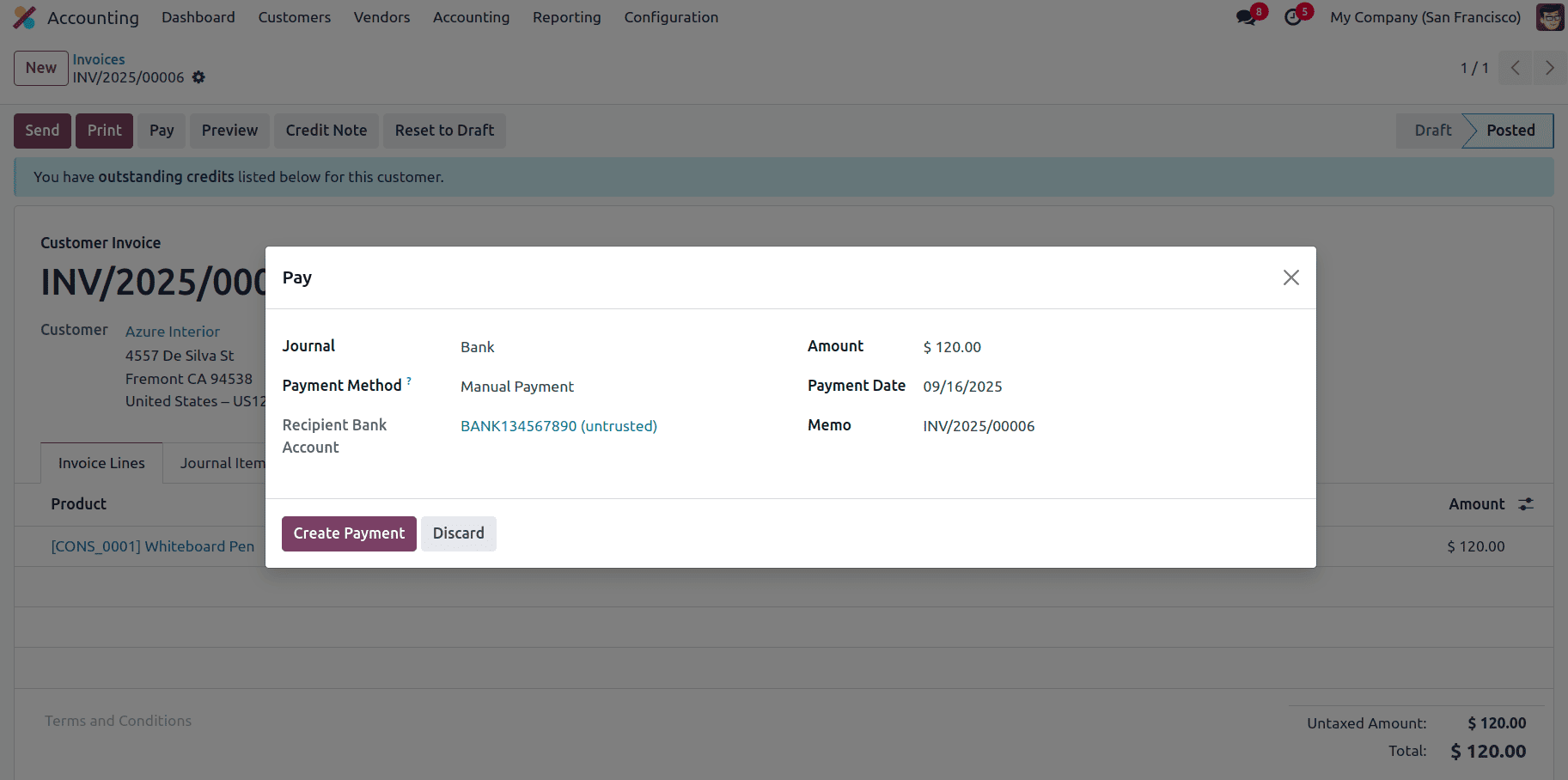
Task: Open the user profile avatar
Action: (x=1548, y=16)
